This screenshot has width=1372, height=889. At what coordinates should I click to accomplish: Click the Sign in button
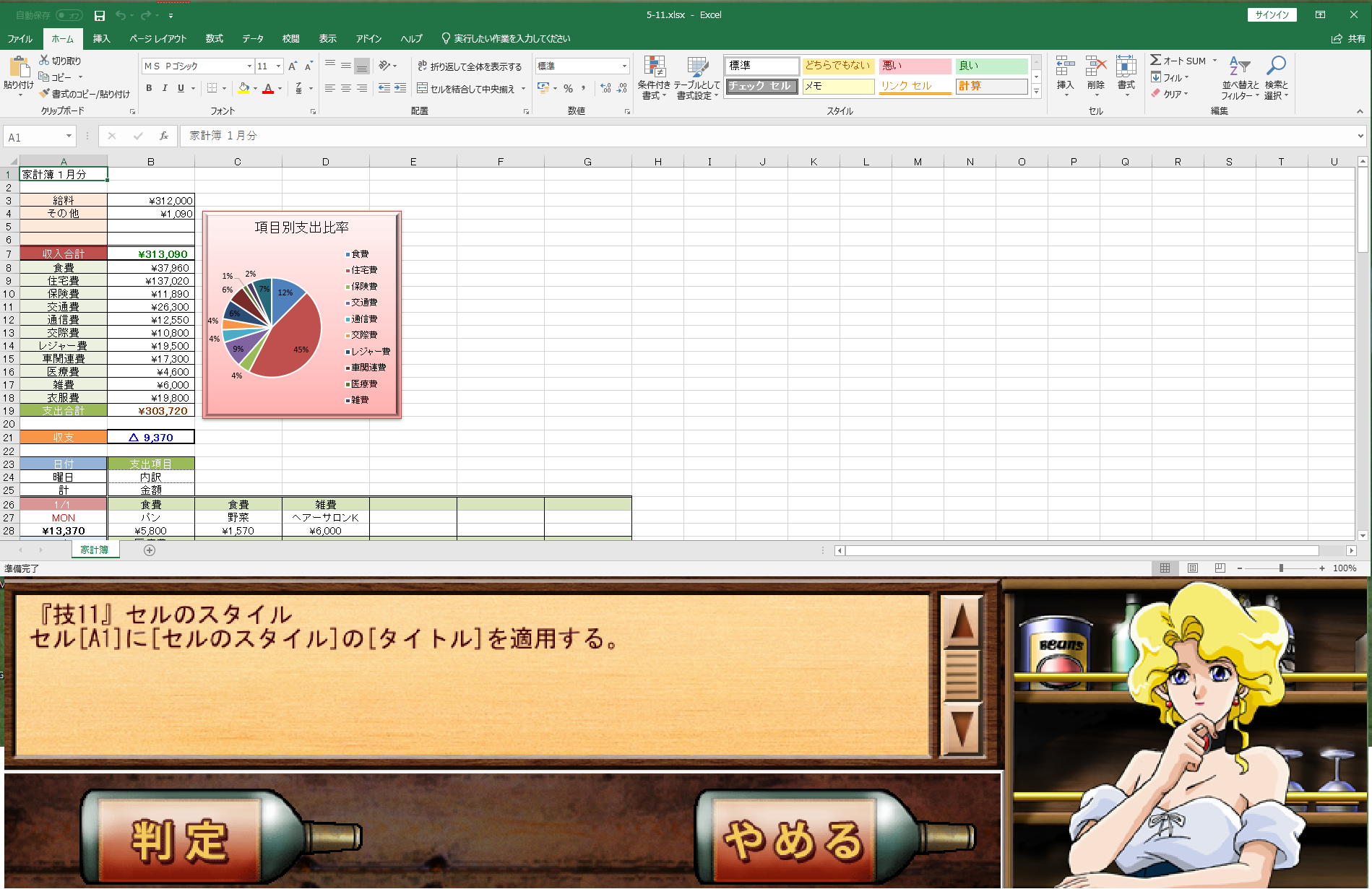(x=1272, y=15)
